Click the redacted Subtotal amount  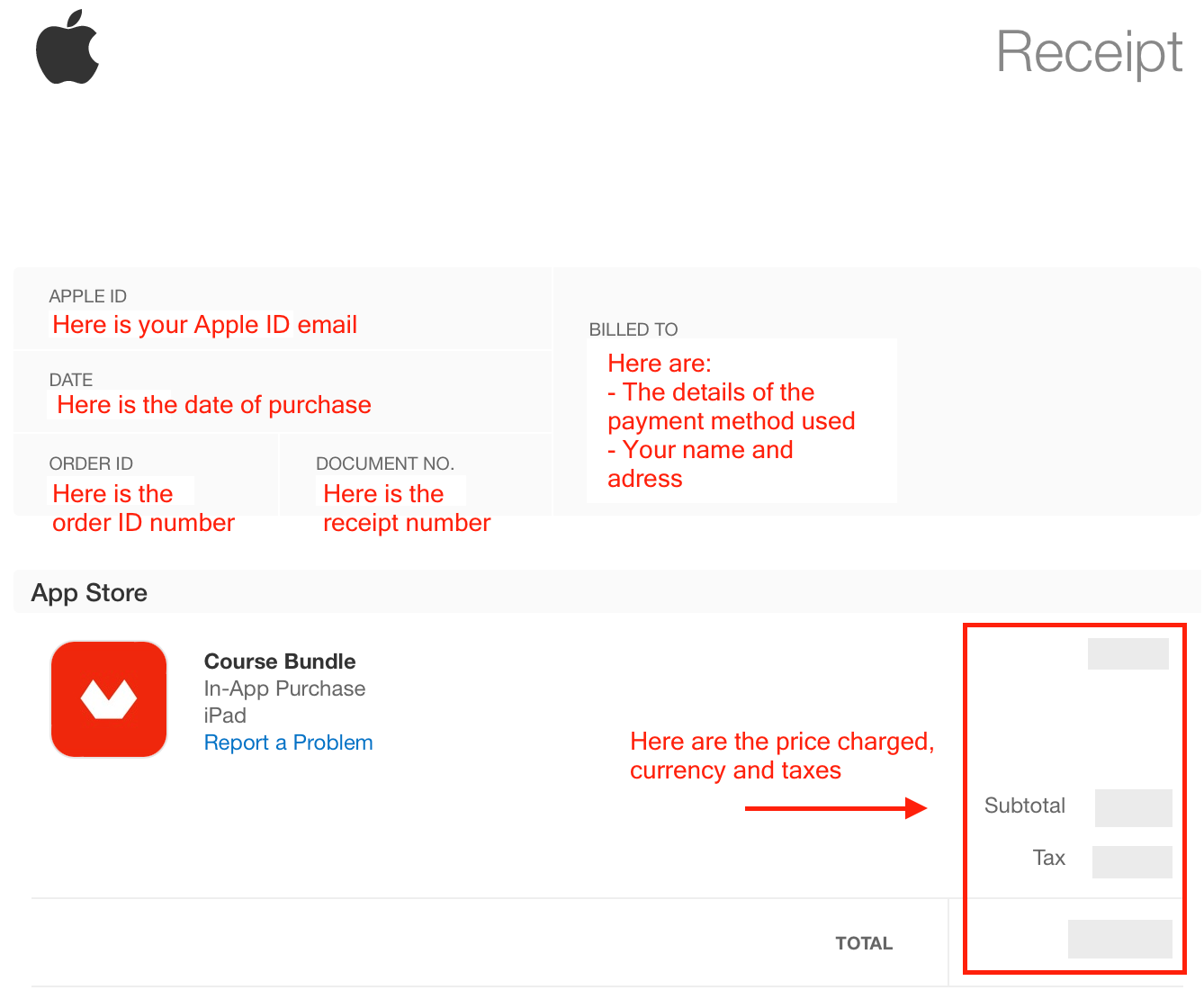(1134, 807)
